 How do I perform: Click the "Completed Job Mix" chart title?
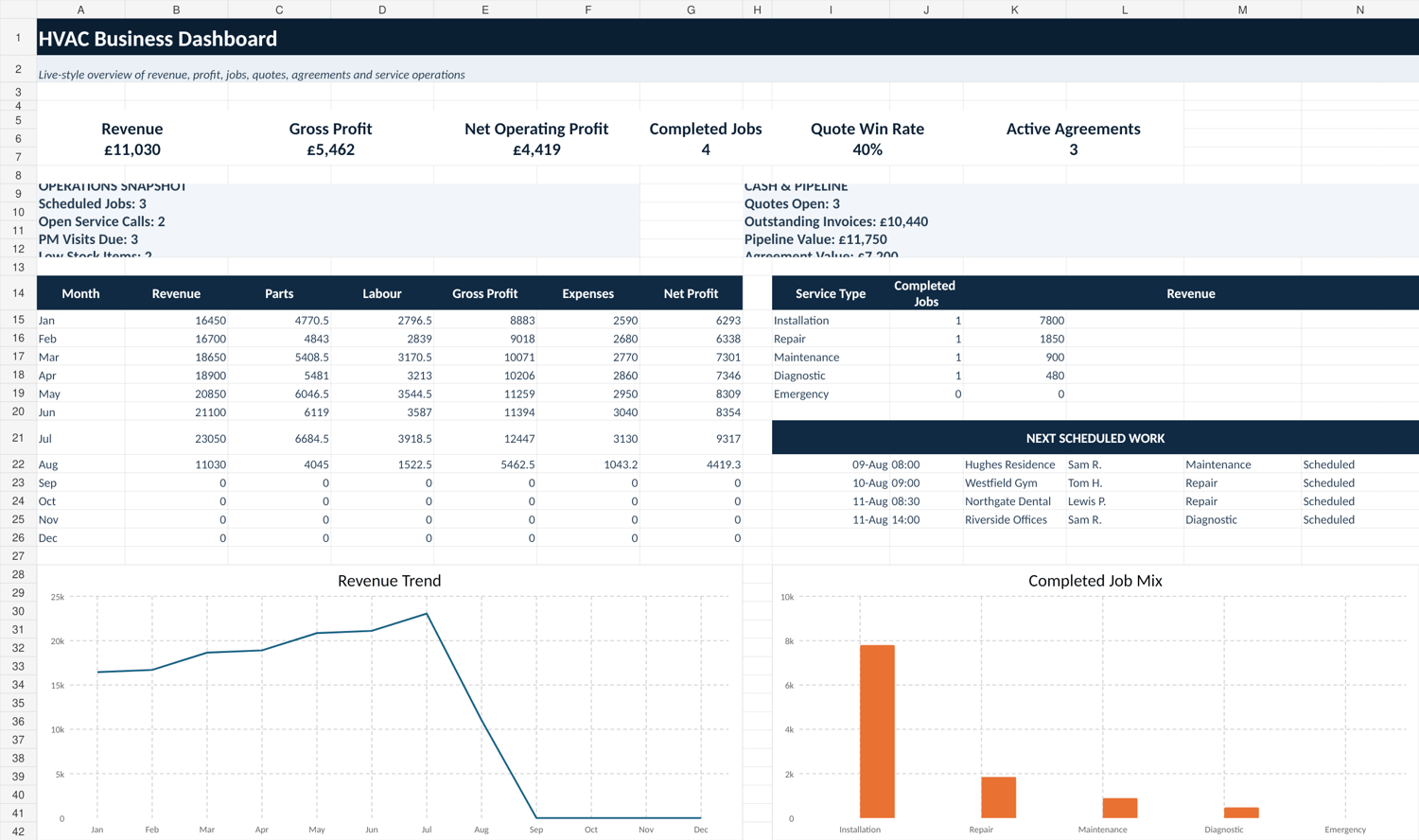(x=1095, y=581)
